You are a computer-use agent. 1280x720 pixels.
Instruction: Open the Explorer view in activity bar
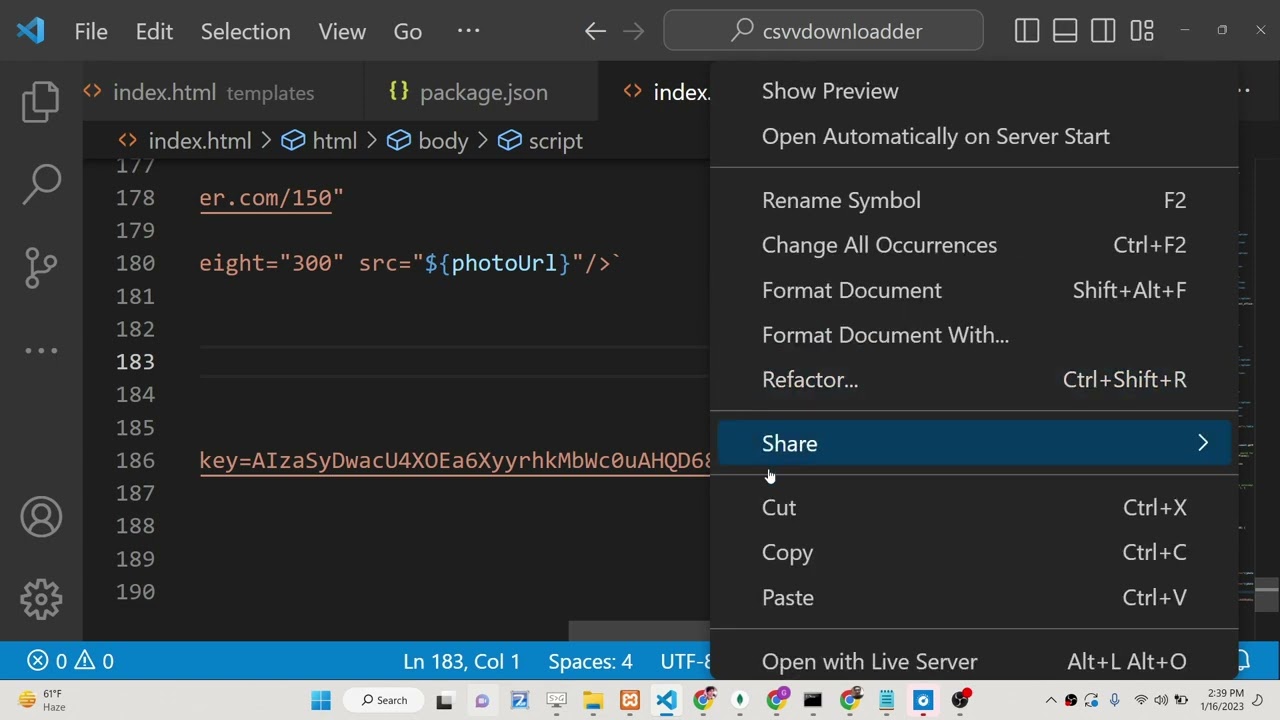[41, 102]
